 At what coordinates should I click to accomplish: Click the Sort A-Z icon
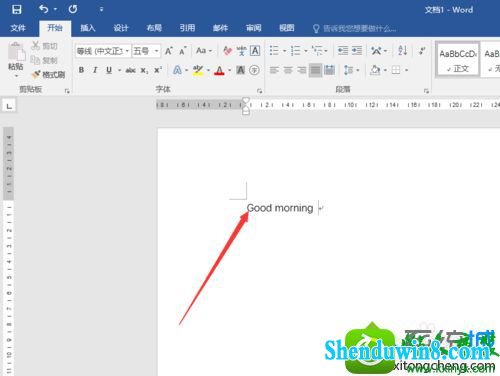(403, 51)
